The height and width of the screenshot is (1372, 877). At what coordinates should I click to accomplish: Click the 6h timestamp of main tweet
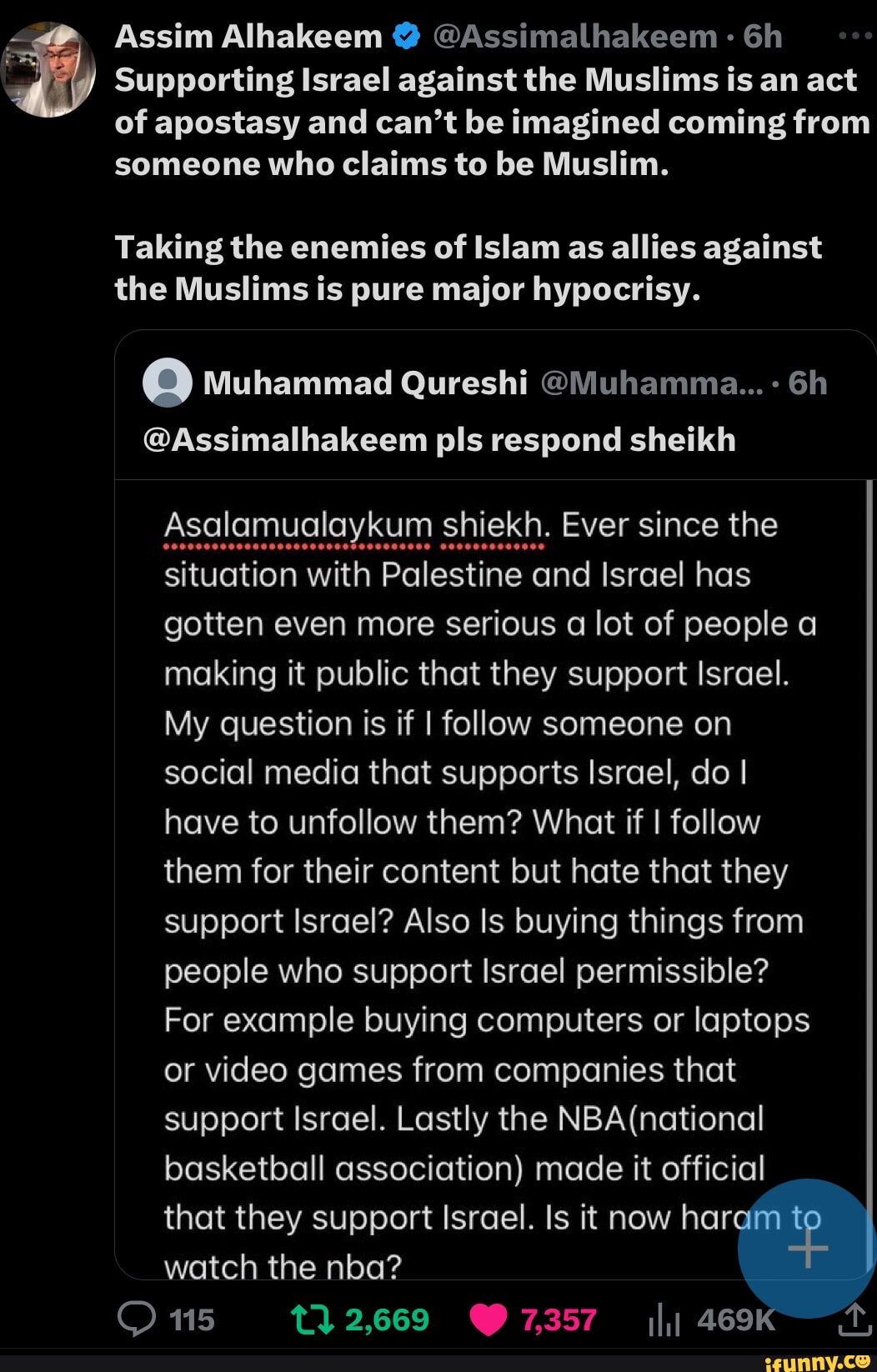tap(763, 37)
